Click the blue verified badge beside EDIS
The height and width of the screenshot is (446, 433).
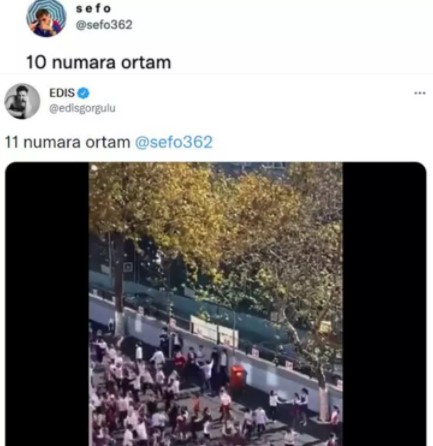tap(83, 93)
